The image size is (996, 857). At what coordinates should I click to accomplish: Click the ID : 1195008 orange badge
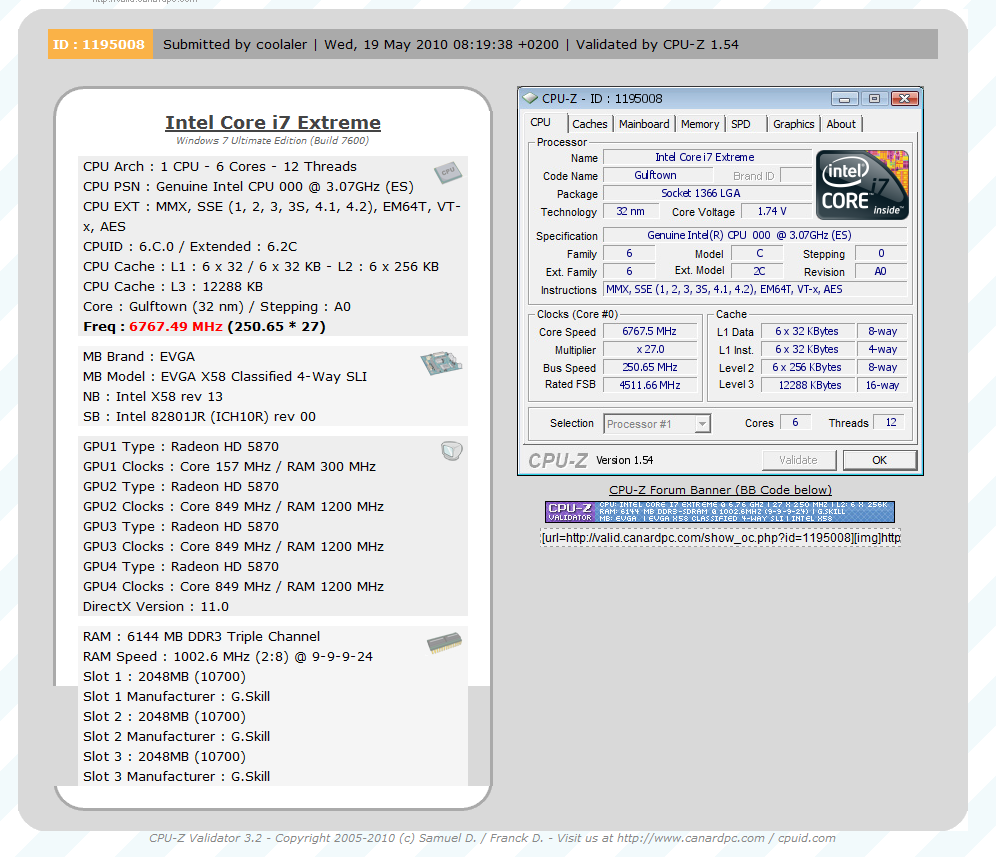point(100,44)
